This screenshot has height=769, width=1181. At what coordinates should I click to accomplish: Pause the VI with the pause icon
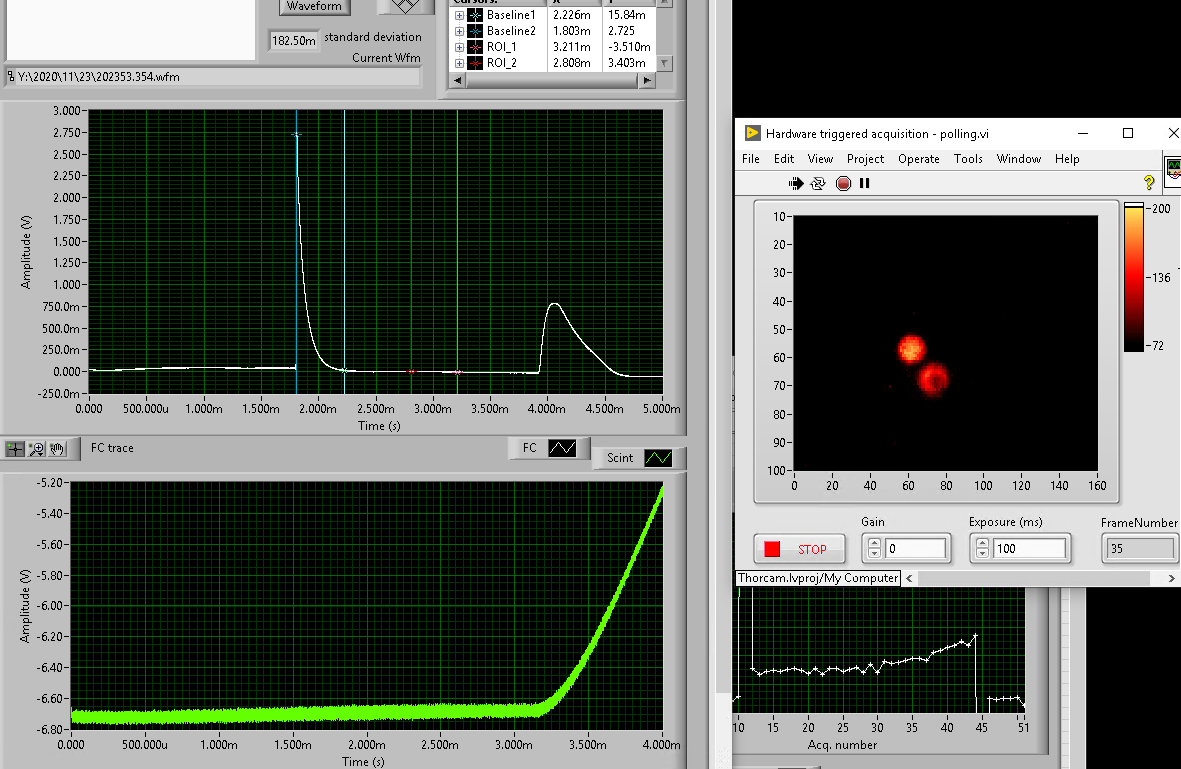pyautogui.click(x=865, y=183)
